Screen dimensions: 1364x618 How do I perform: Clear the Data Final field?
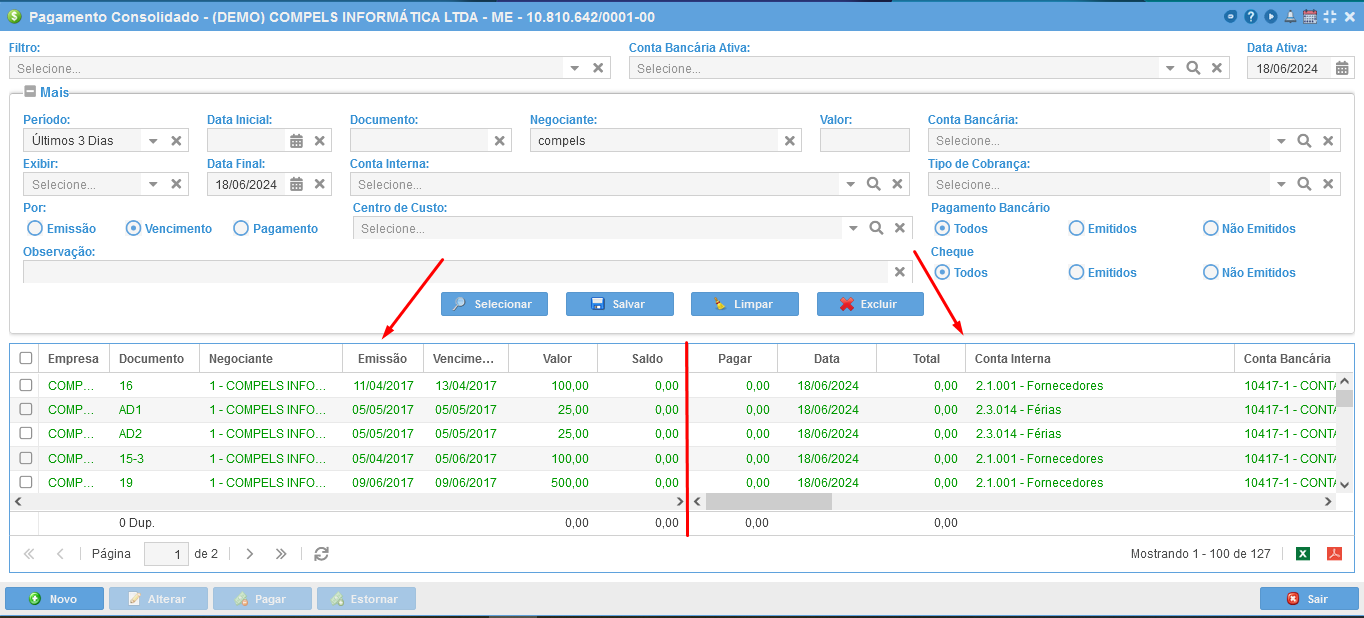tap(320, 184)
